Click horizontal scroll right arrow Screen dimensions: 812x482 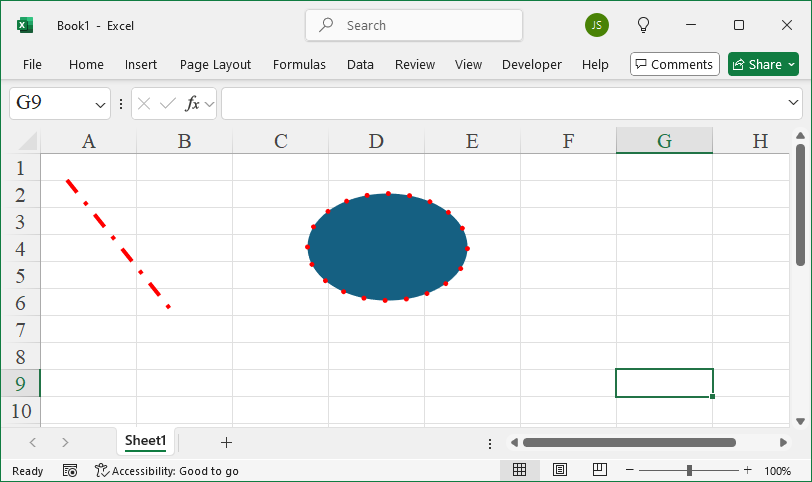tap(783, 443)
